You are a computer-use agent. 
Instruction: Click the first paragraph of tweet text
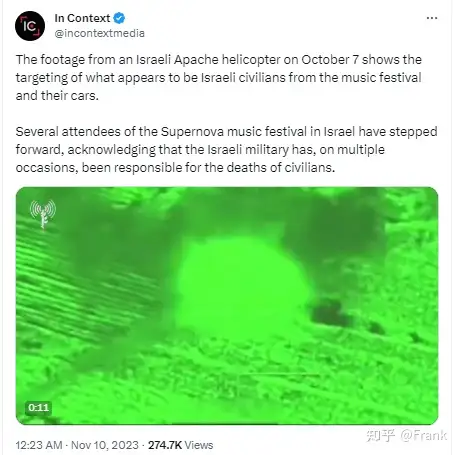coord(219,78)
